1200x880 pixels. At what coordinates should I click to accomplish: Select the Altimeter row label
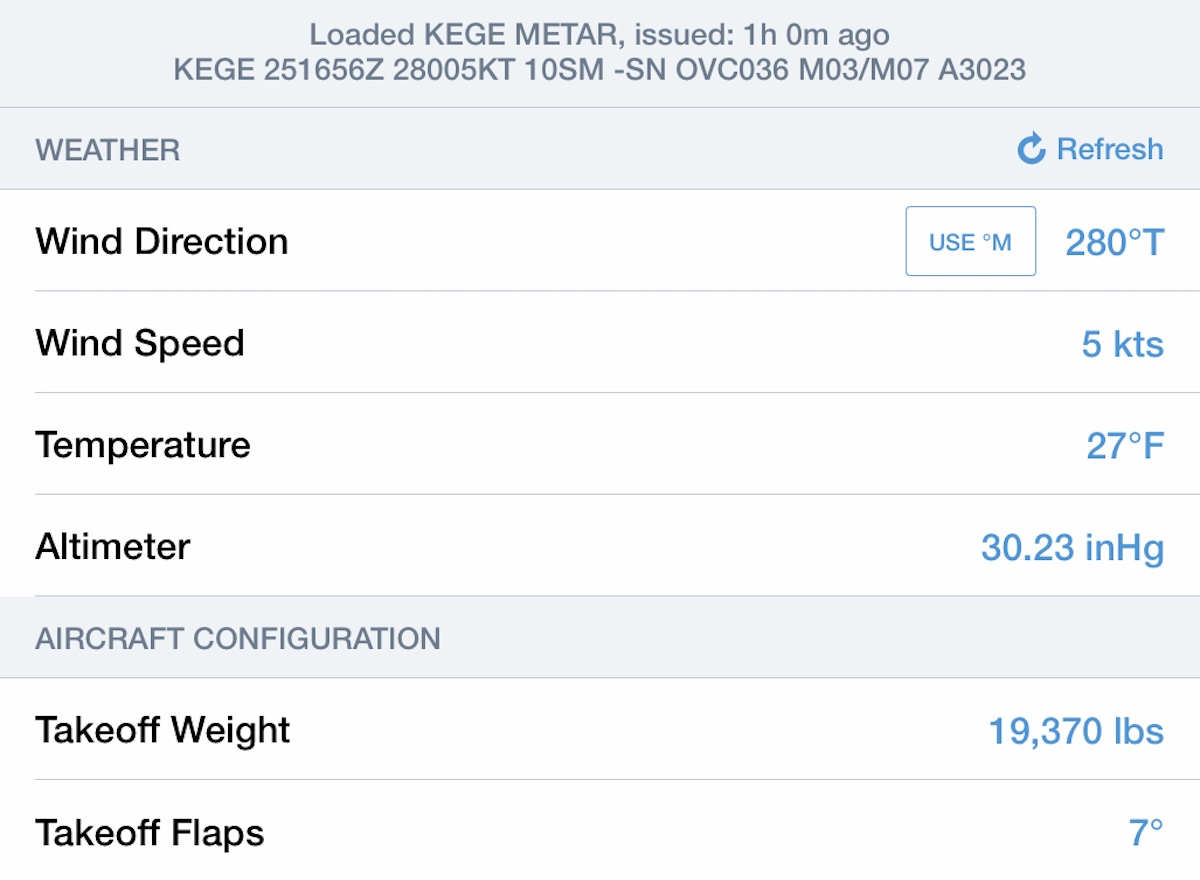click(113, 547)
